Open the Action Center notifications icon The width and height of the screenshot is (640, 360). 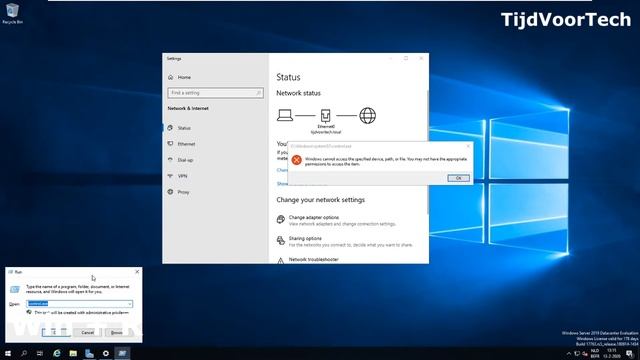[630, 353]
